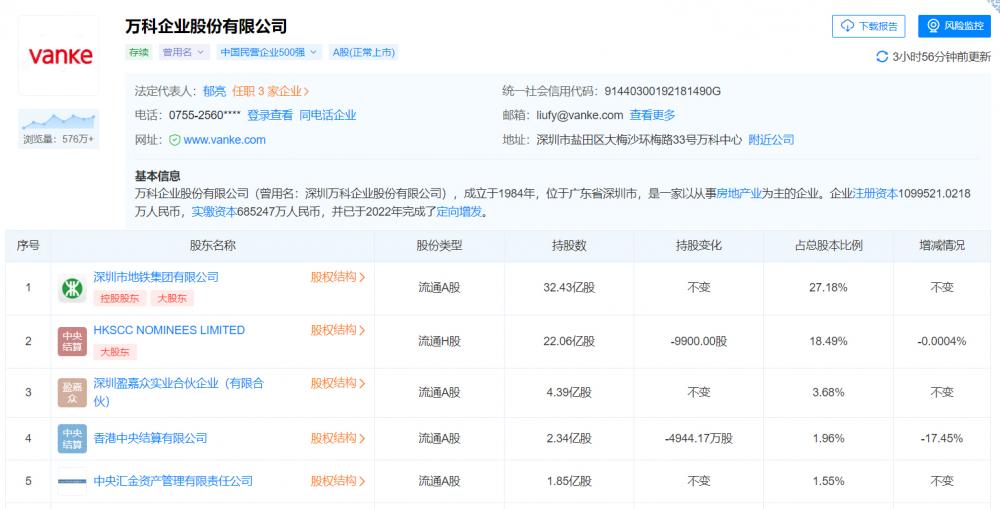Click the 增减情况 column header
Screen dimensions: 1000x509
(x=941, y=246)
